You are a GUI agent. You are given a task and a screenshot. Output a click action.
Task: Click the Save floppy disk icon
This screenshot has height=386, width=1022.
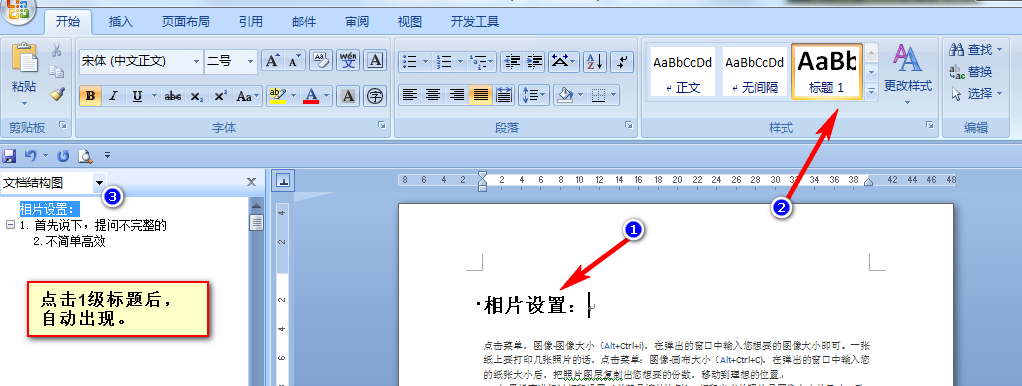tap(9, 156)
